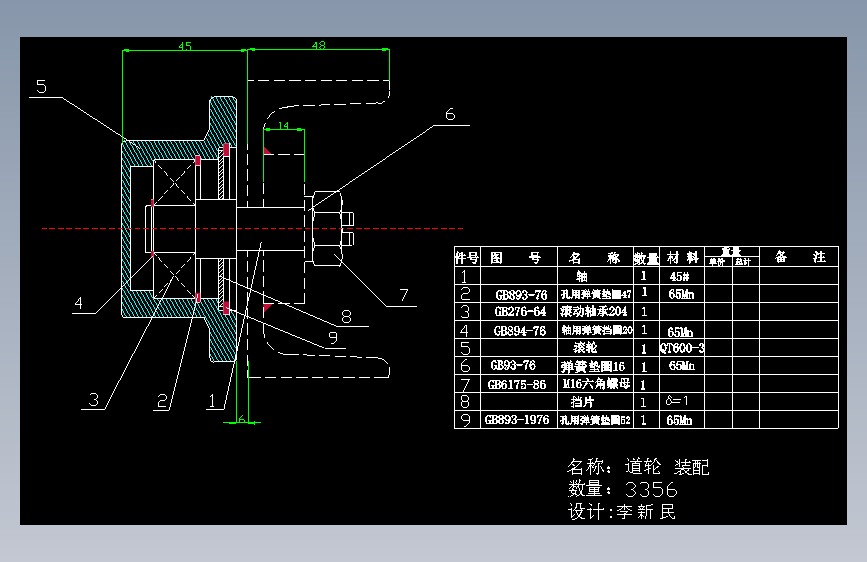
Task: Click the '45' dimension above the wheel
Action: (185, 46)
